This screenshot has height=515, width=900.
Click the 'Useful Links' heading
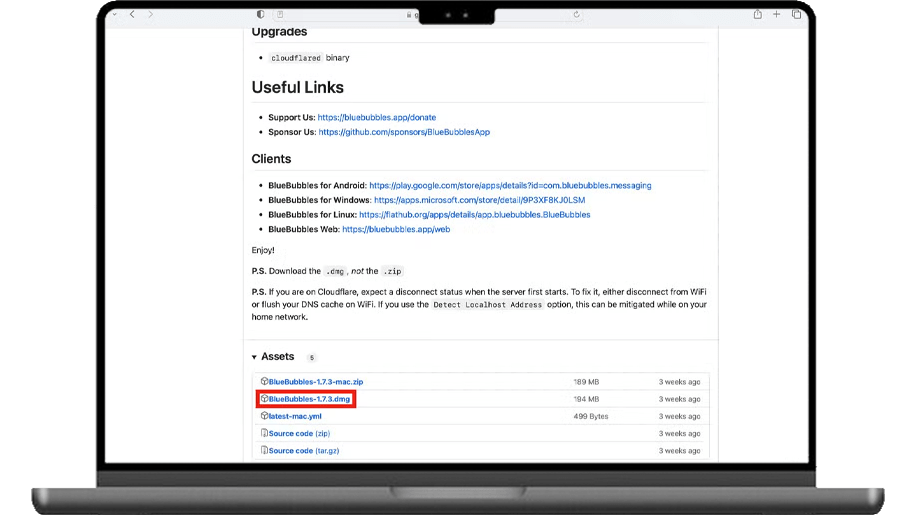click(297, 87)
